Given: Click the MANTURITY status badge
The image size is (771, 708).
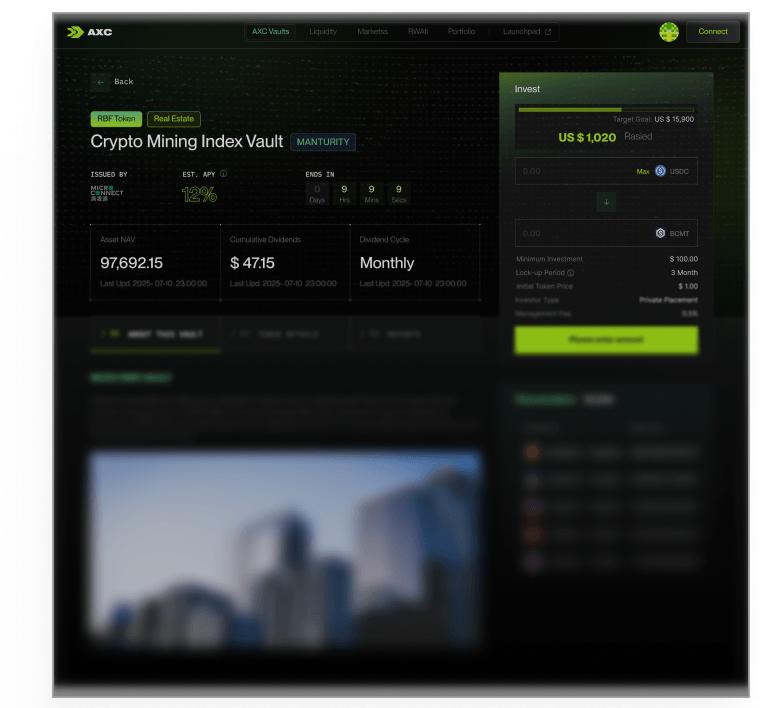Looking at the screenshot, I should pyautogui.click(x=323, y=142).
